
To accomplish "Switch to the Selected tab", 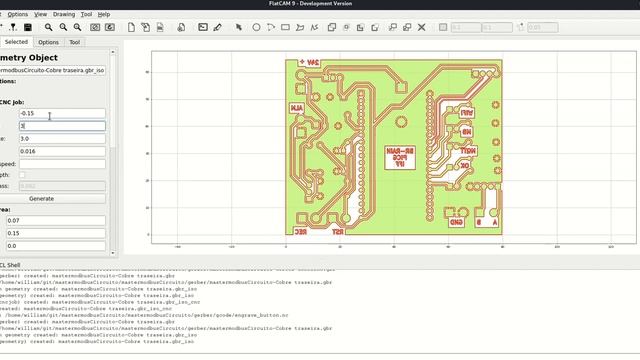I will click(x=16, y=42).
